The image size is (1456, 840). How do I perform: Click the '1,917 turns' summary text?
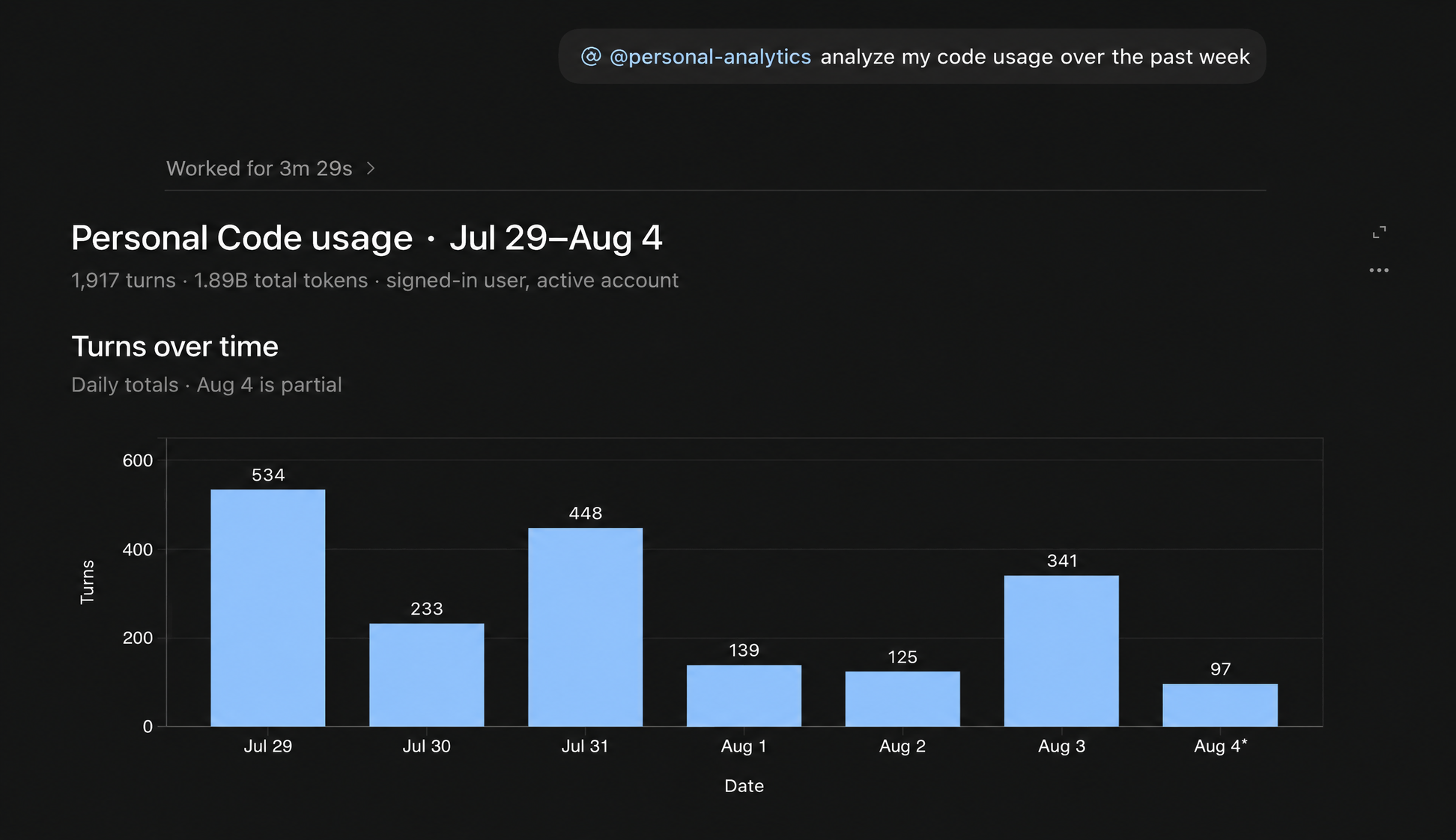coord(124,281)
